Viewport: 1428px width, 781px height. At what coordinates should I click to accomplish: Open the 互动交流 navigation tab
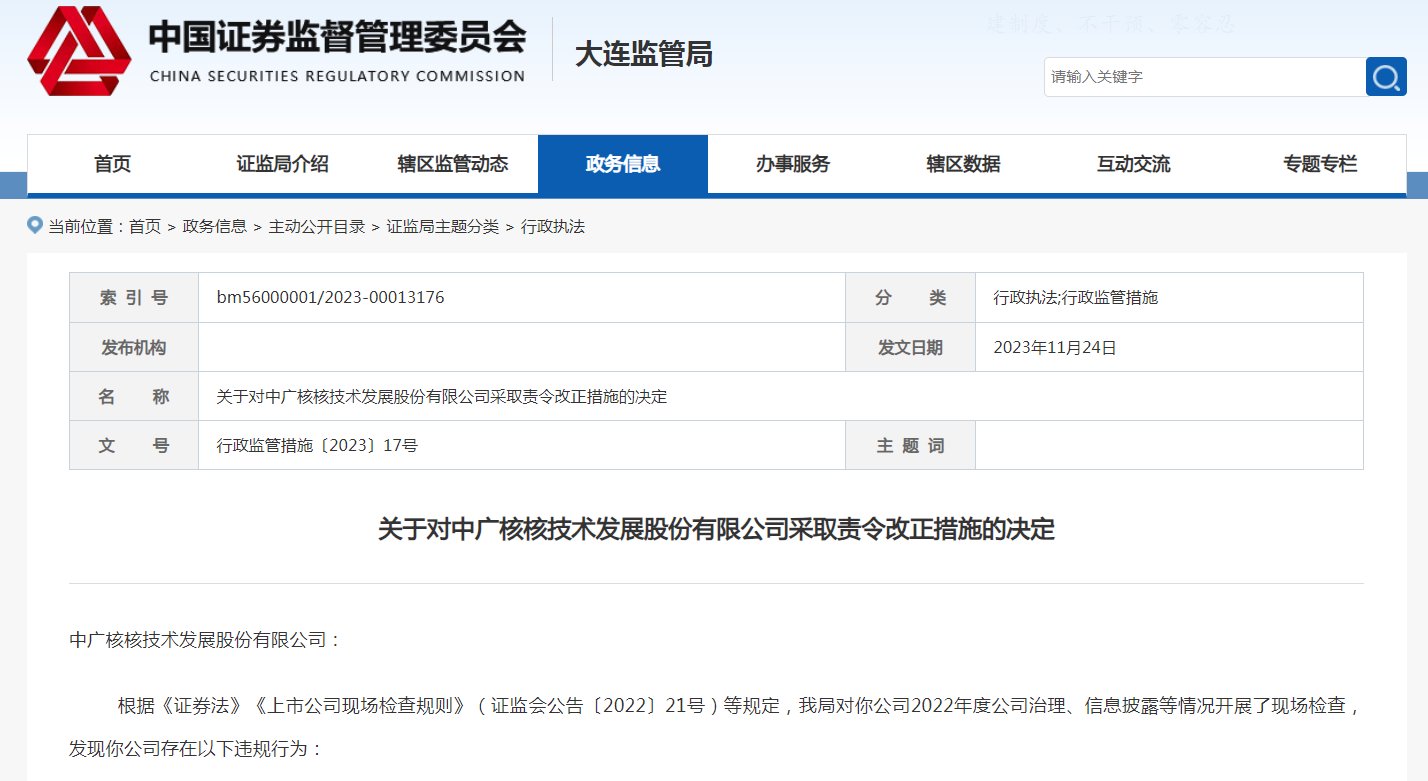(1133, 164)
